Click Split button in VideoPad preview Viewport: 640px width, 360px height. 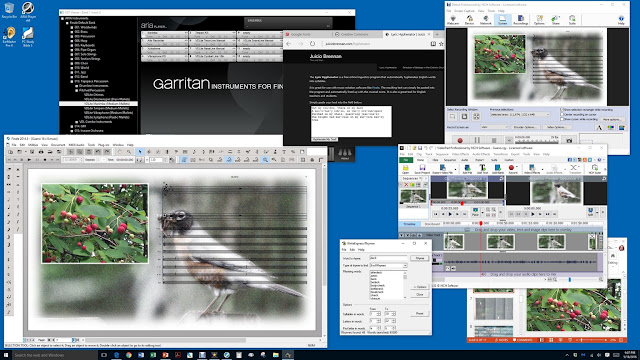tap(590, 211)
